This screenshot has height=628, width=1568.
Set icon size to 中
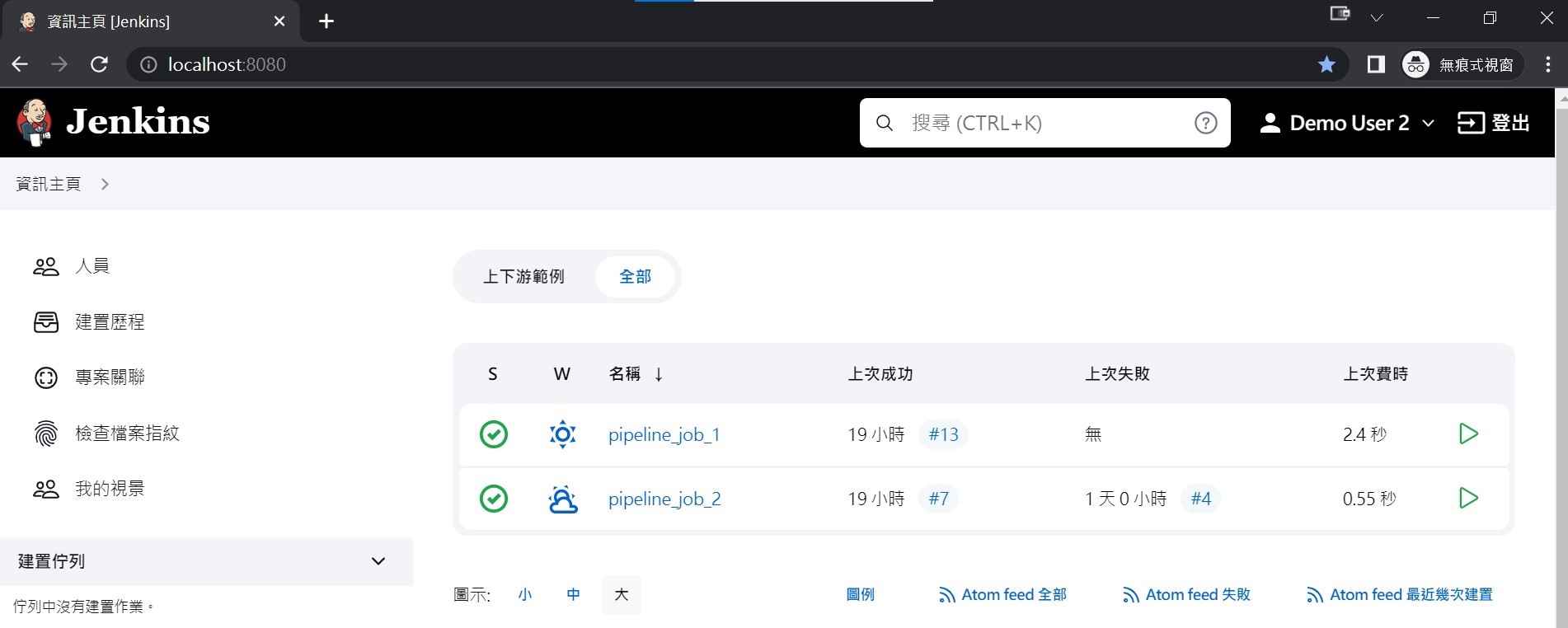573,594
